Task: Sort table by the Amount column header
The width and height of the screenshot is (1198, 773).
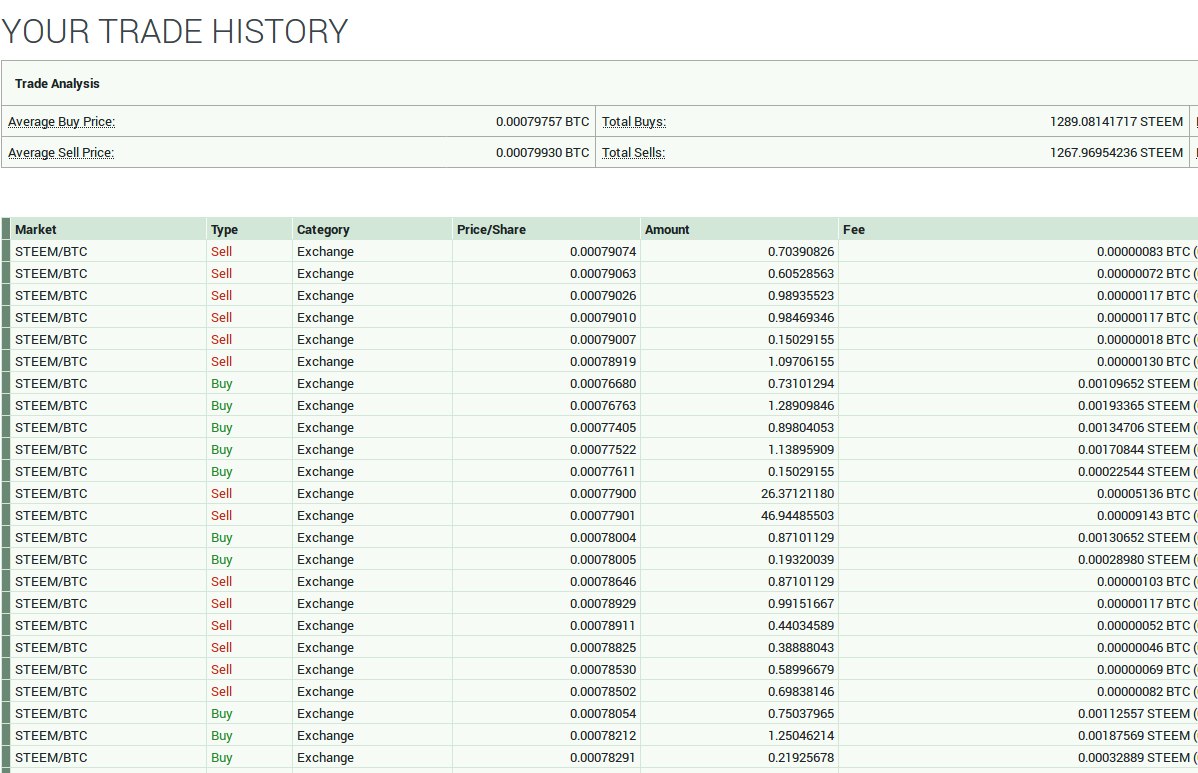Action: pyautogui.click(x=667, y=229)
